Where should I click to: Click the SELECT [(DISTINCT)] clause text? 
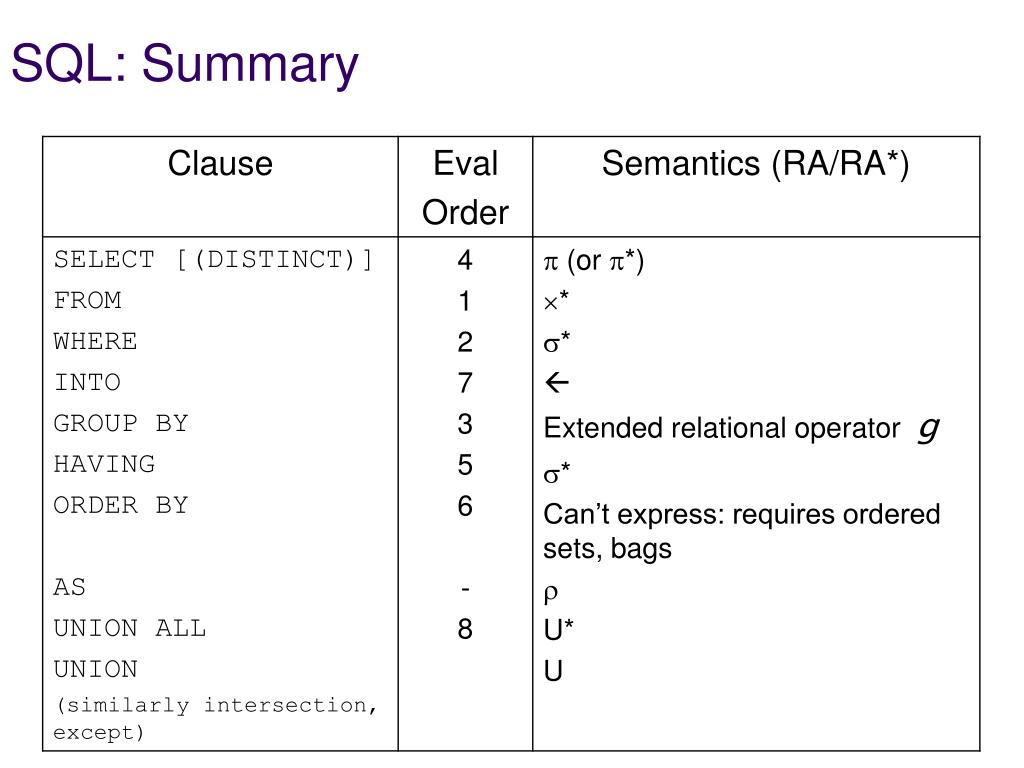(213, 260)
